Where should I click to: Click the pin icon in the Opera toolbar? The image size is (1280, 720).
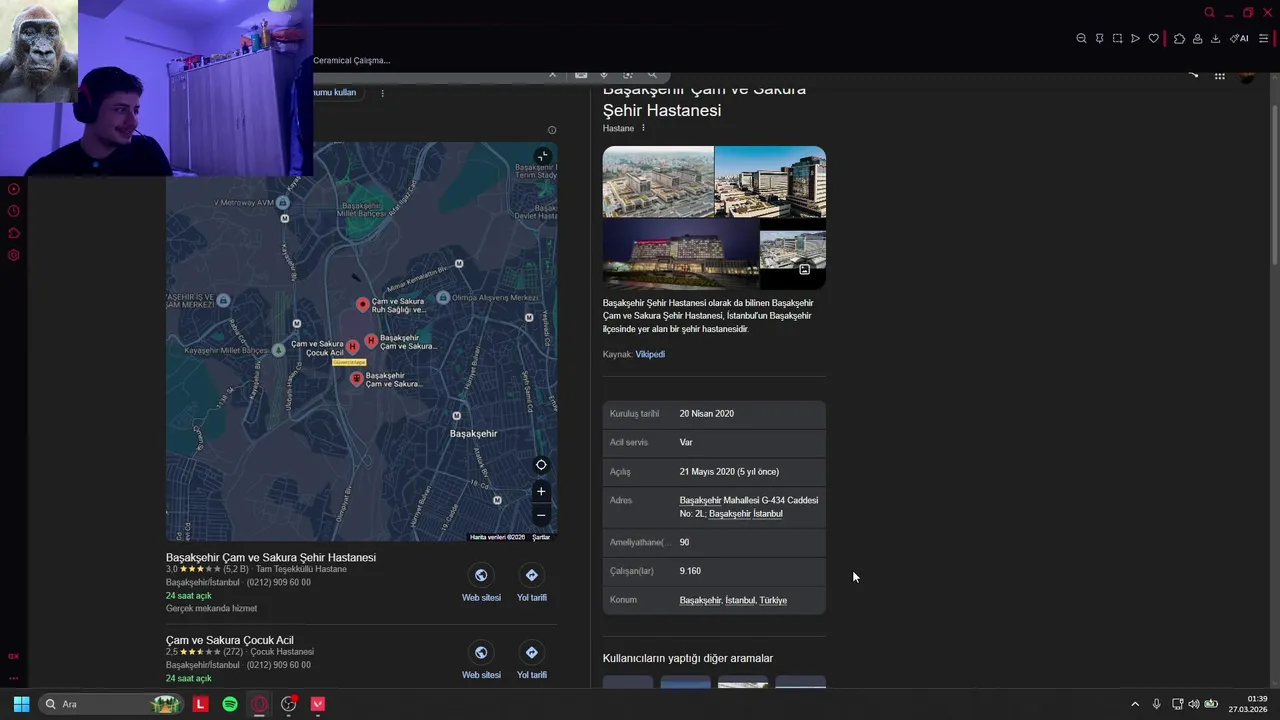coord(1099,39)
